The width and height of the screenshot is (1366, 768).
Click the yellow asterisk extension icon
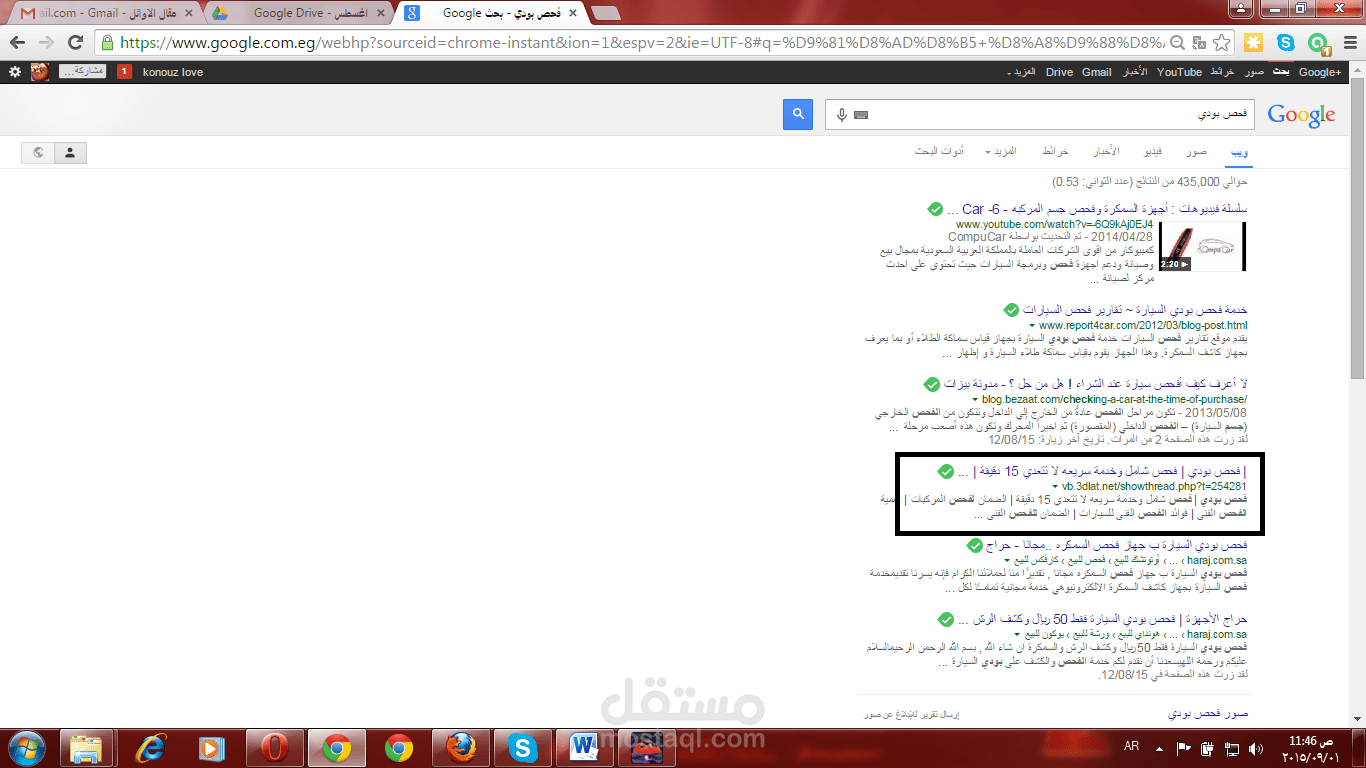click(1254, 42)
